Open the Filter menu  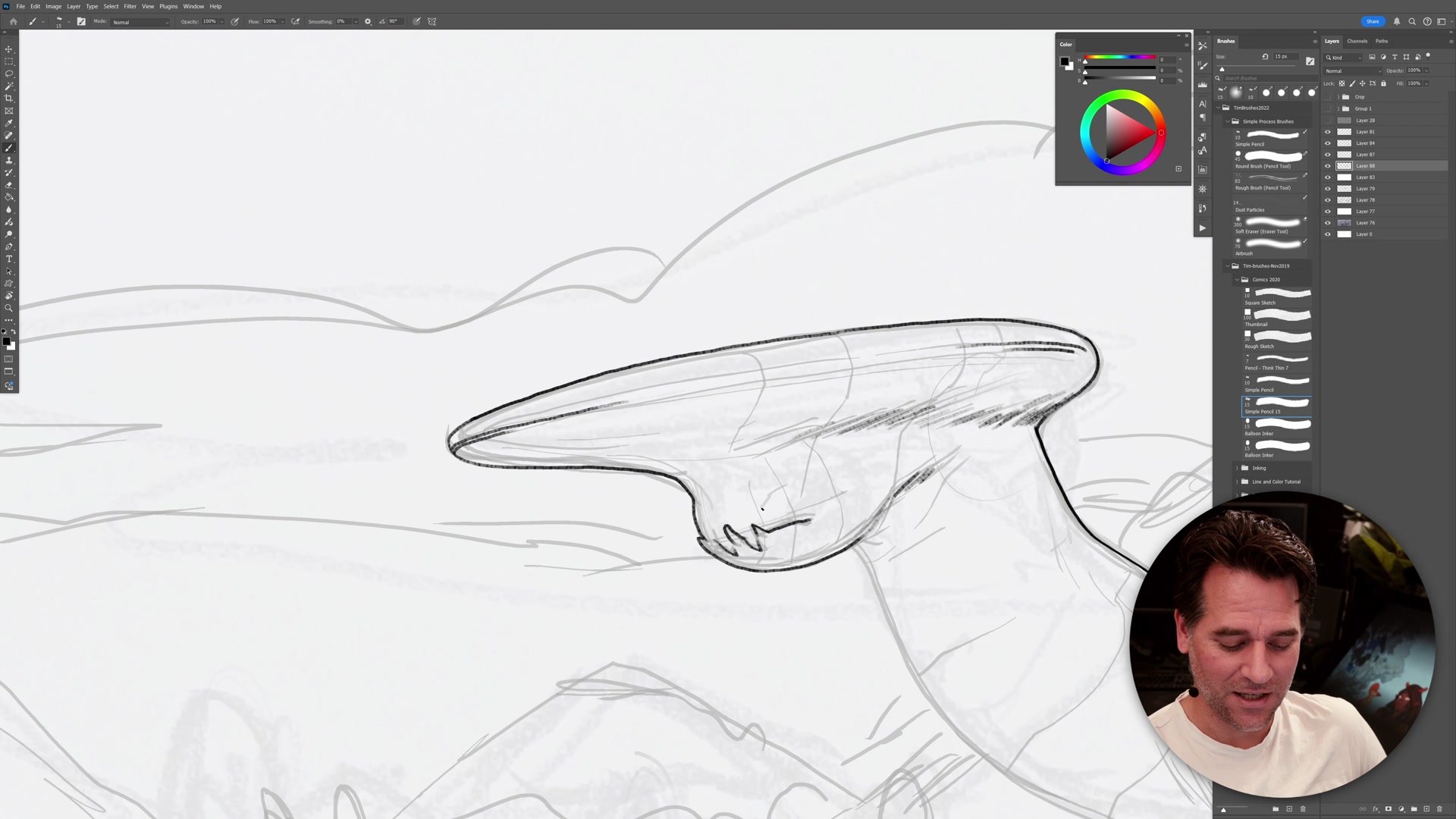coord(130,6)
